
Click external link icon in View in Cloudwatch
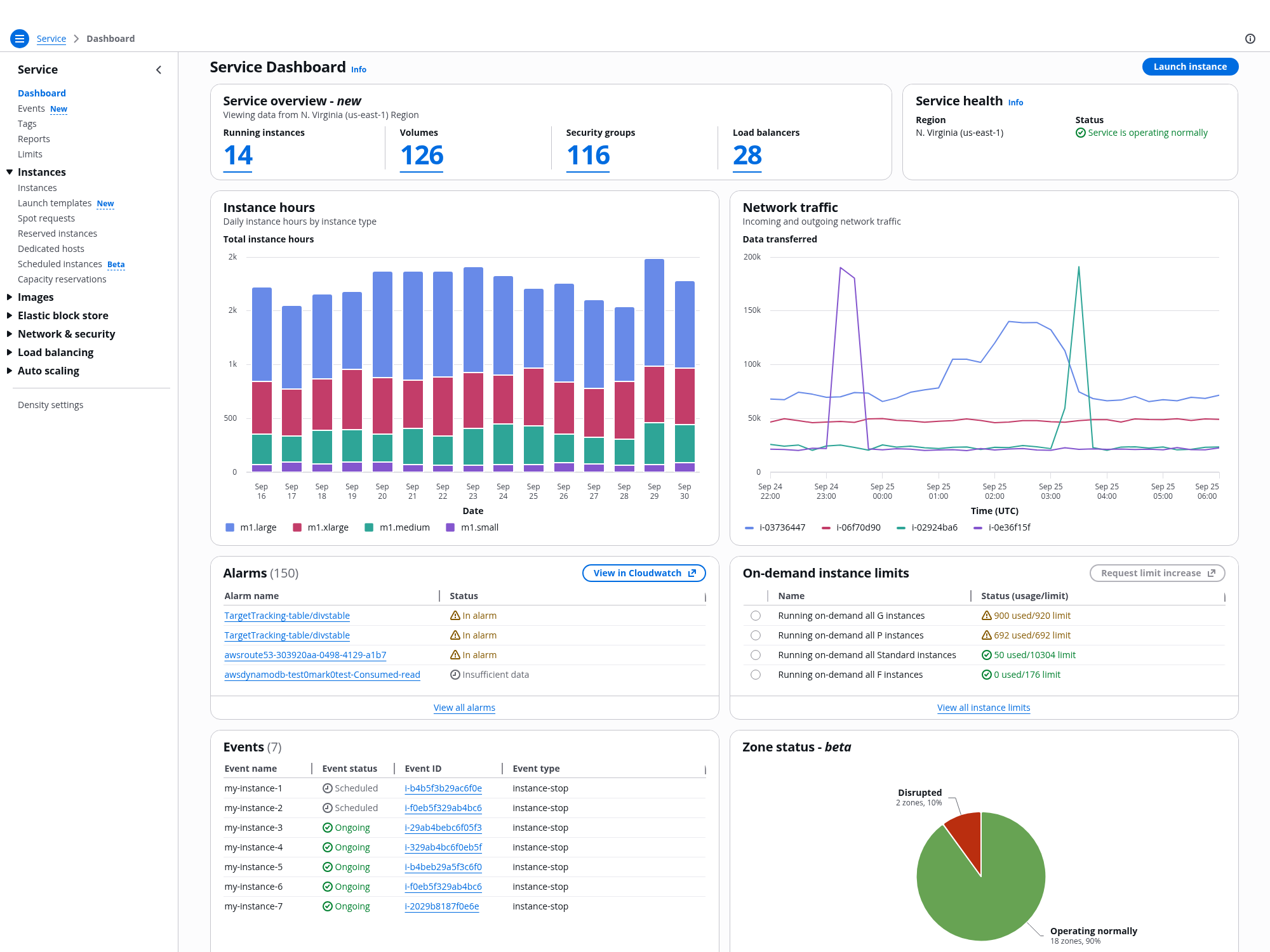tap(692, 573)
